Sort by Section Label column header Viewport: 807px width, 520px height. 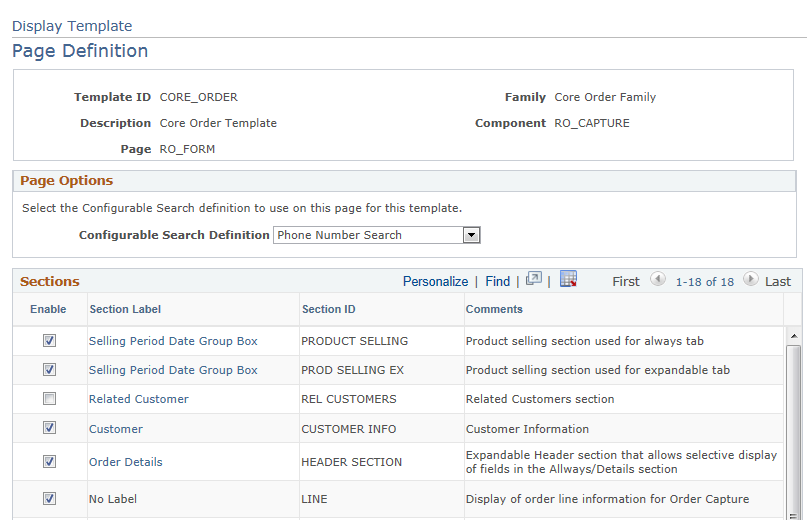pos(125,309)
